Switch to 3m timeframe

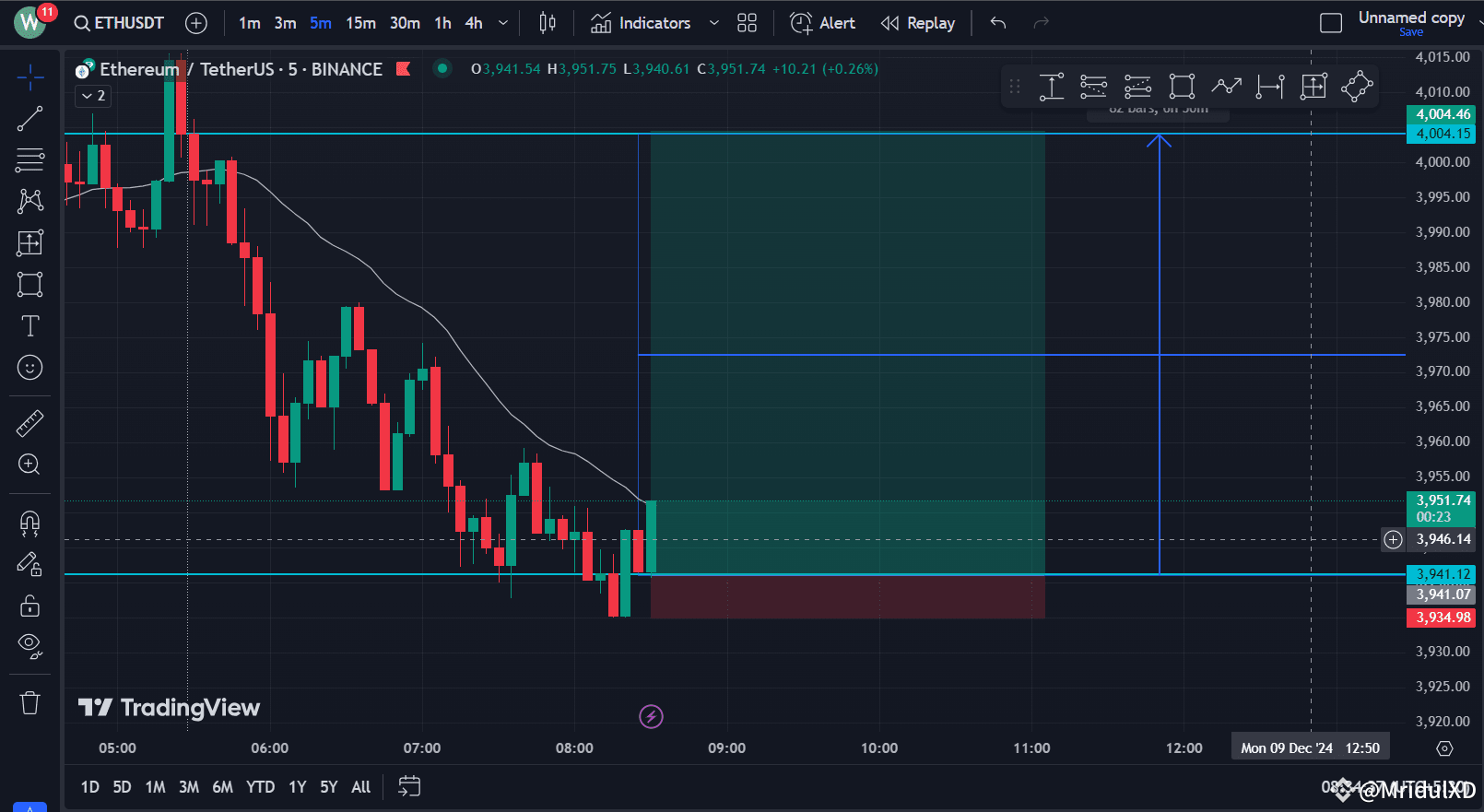coord(285,23)
